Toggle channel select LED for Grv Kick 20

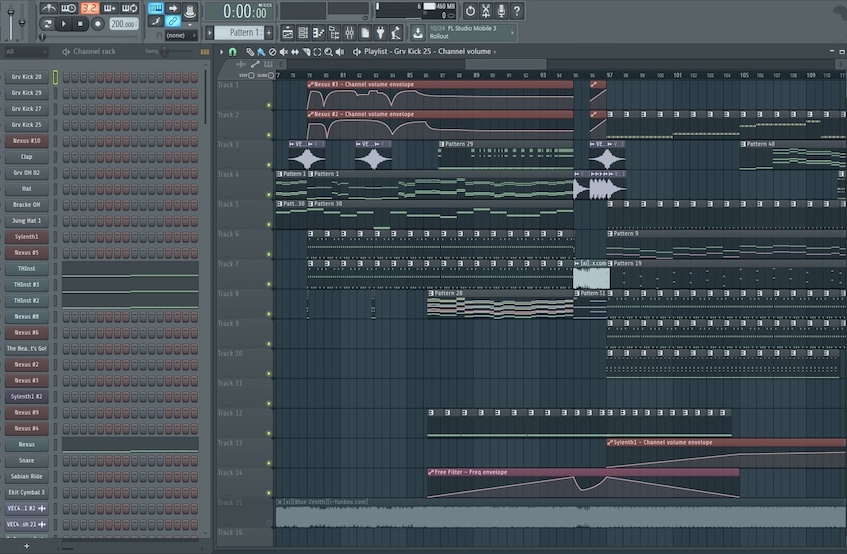[x=55, y=77]
